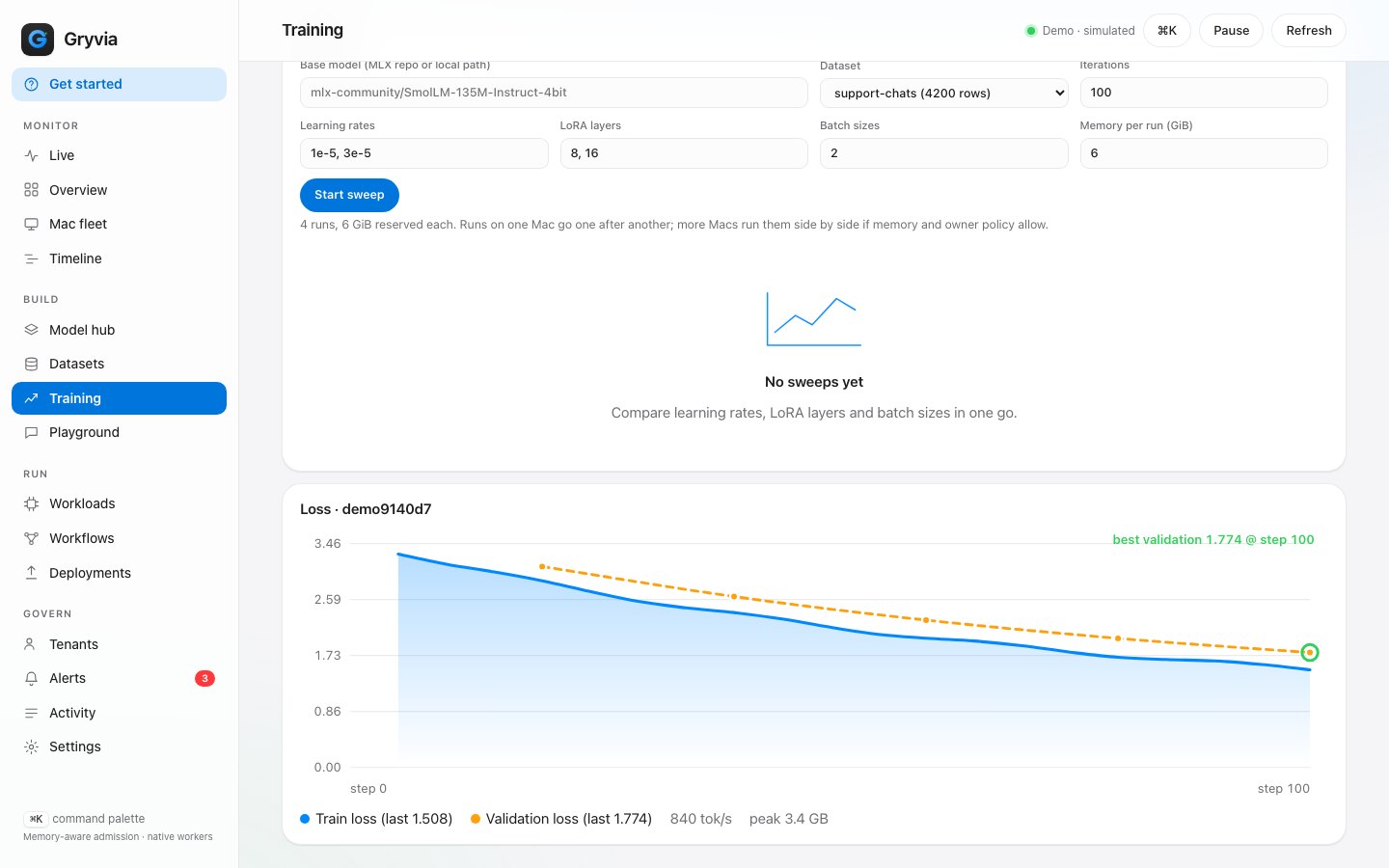Click the Settings gear icon
The width and height of the screenshot is (1389, 868).
click(31, 746)
